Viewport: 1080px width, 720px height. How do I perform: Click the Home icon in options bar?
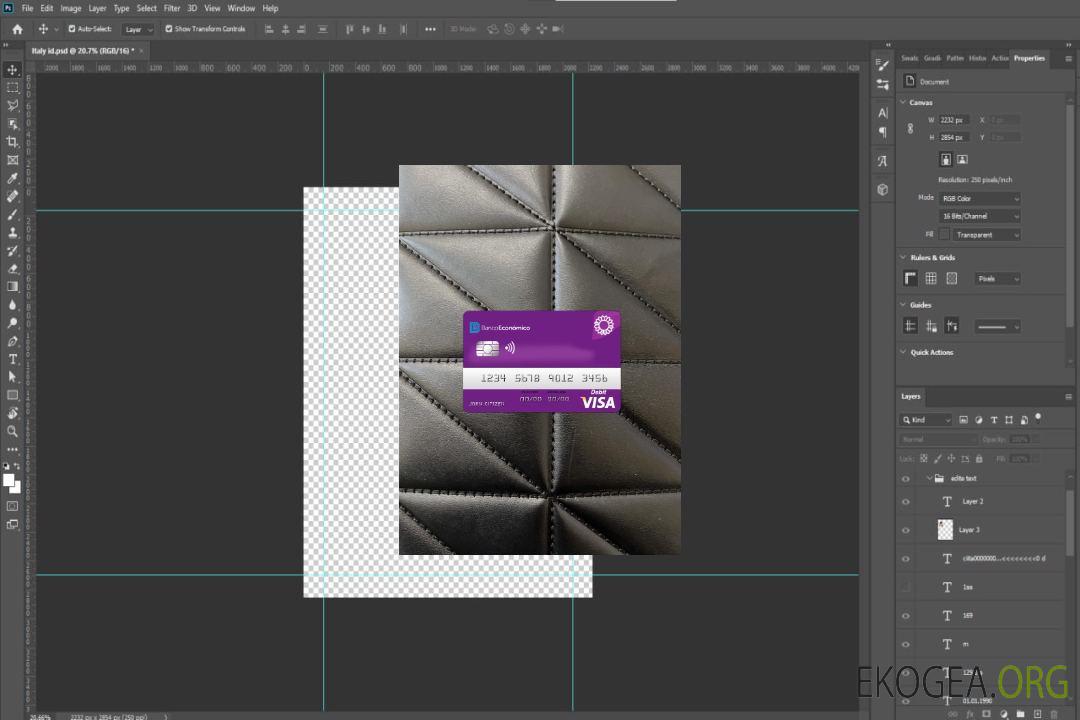tap(17, 29)
